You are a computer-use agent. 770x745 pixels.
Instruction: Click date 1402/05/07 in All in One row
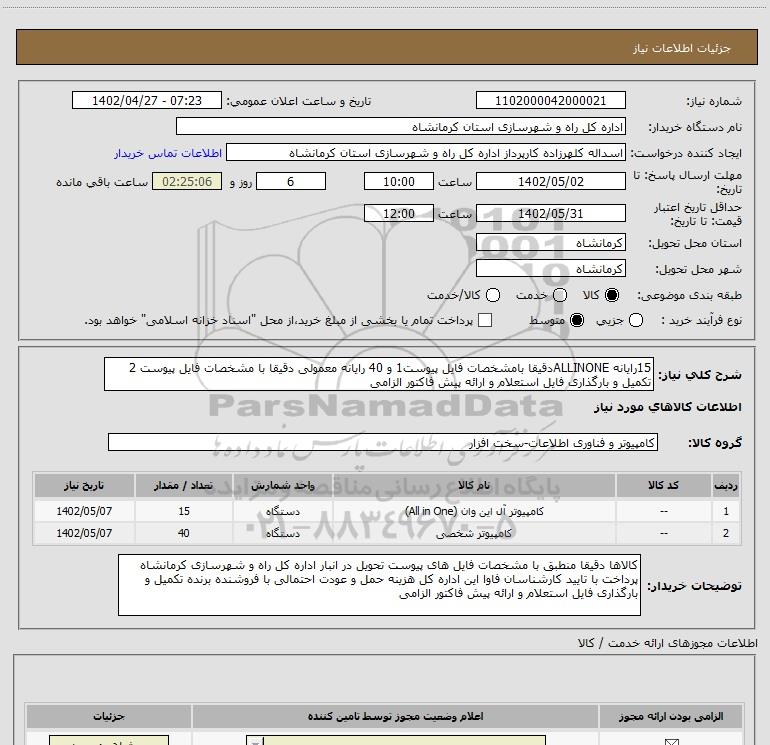click(84, 511)
